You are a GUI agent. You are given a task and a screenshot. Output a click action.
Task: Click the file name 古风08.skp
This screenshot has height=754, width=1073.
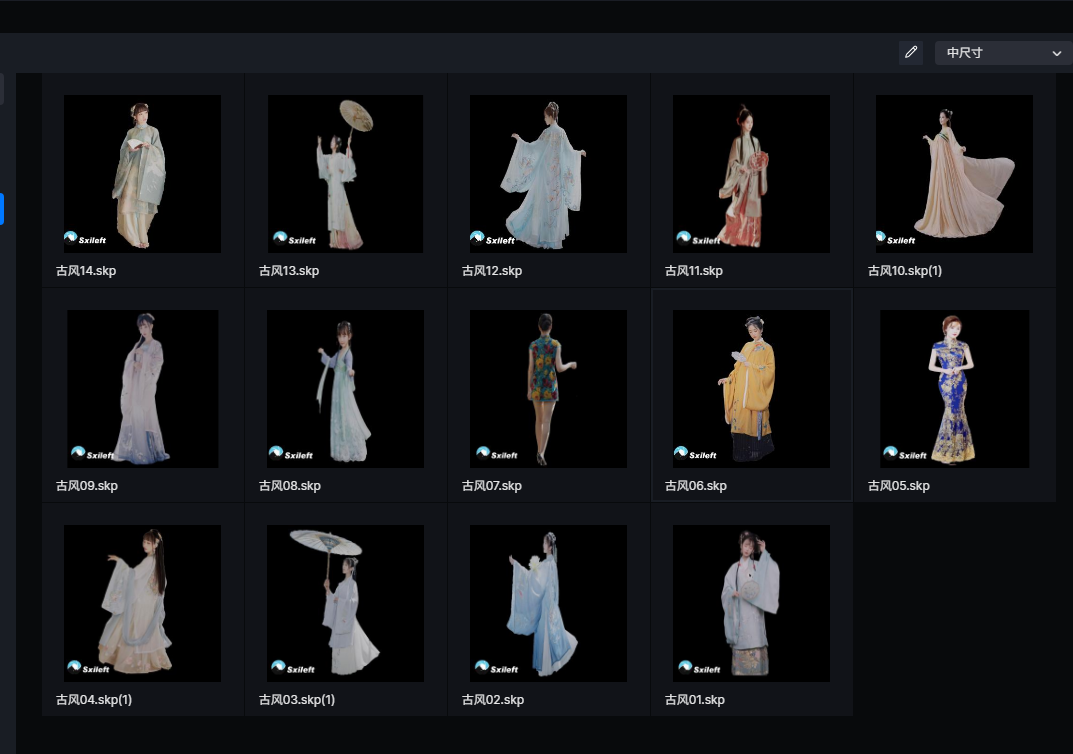(x=290, y=486)
